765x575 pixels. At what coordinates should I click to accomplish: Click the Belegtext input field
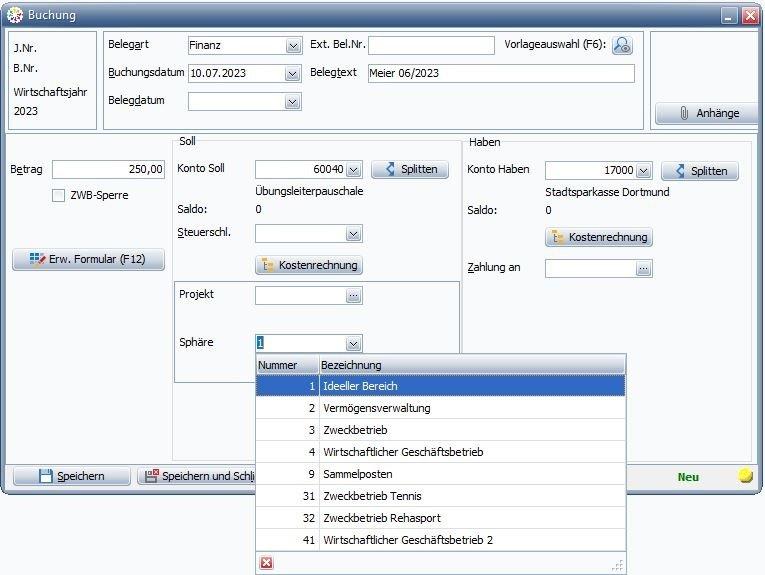tap(499, 73)
